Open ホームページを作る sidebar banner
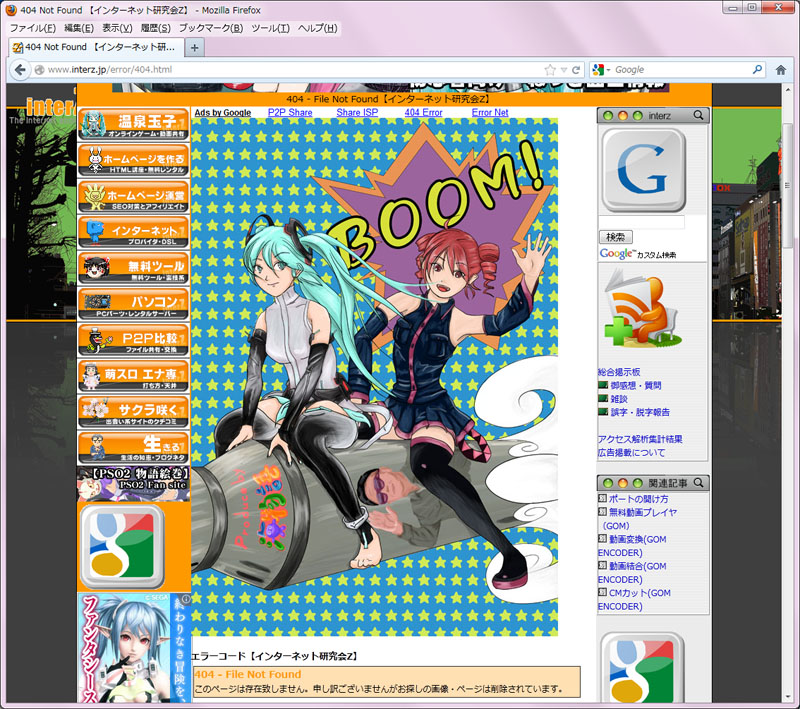The image size is (800, 709). pos(133,160)
